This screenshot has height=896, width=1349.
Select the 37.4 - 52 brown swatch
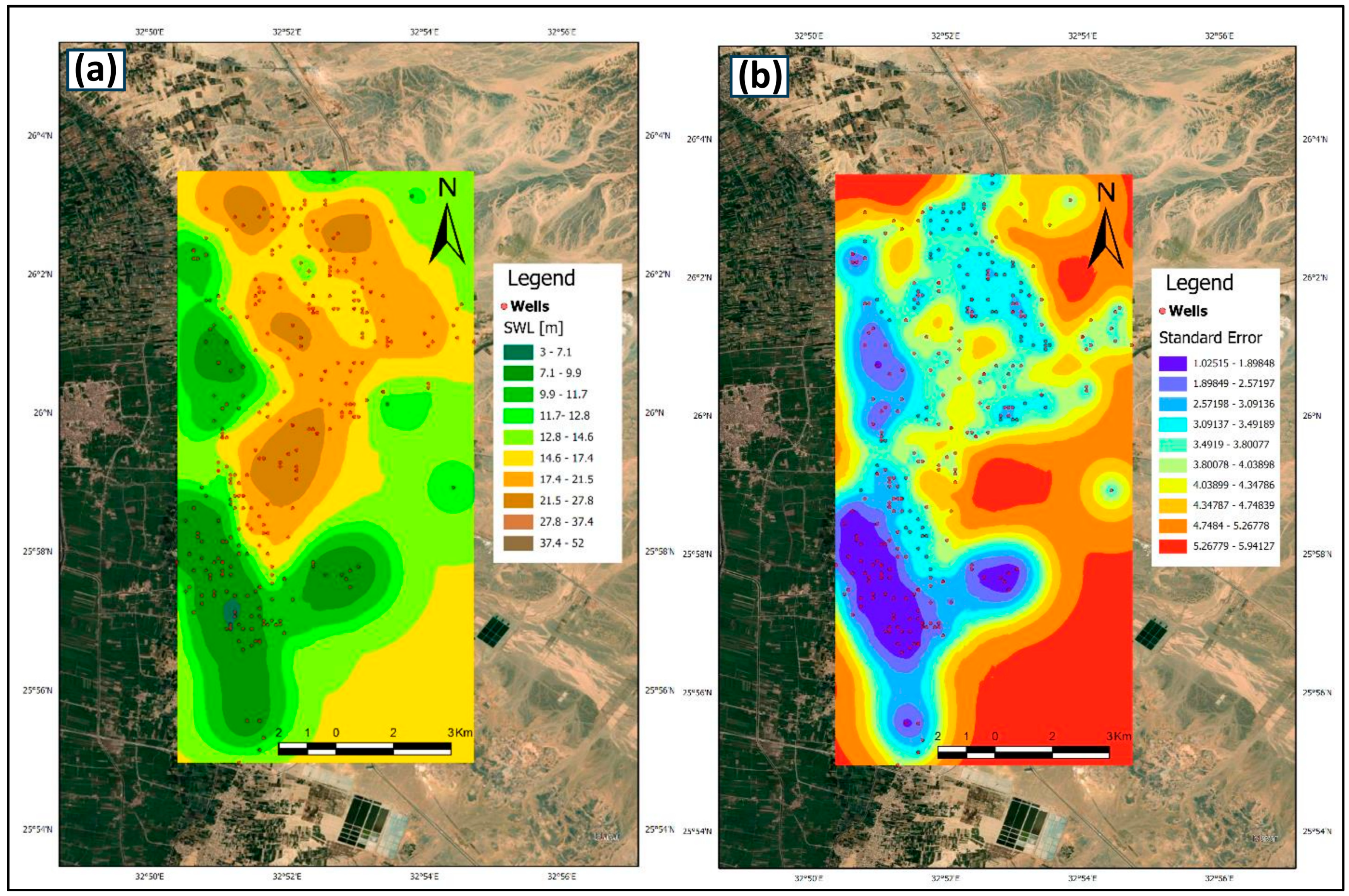coord(518,543)
